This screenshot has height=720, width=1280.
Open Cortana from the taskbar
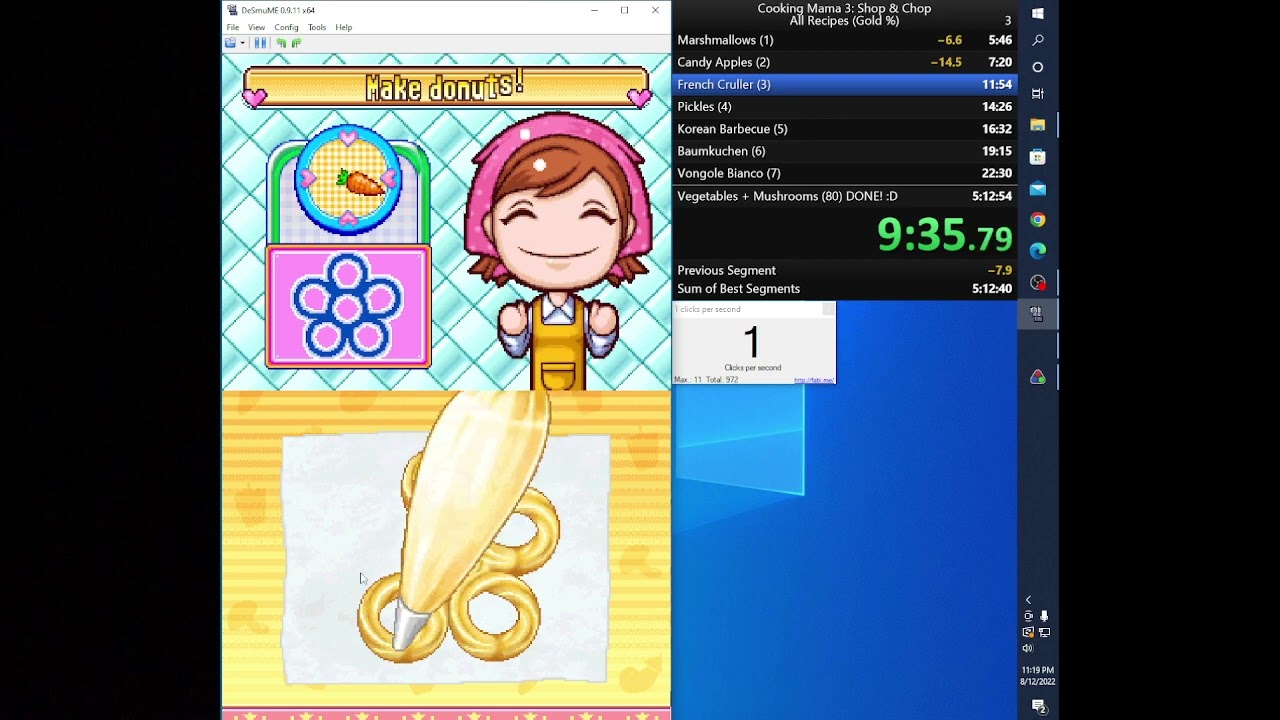[x=1037, y=67]
